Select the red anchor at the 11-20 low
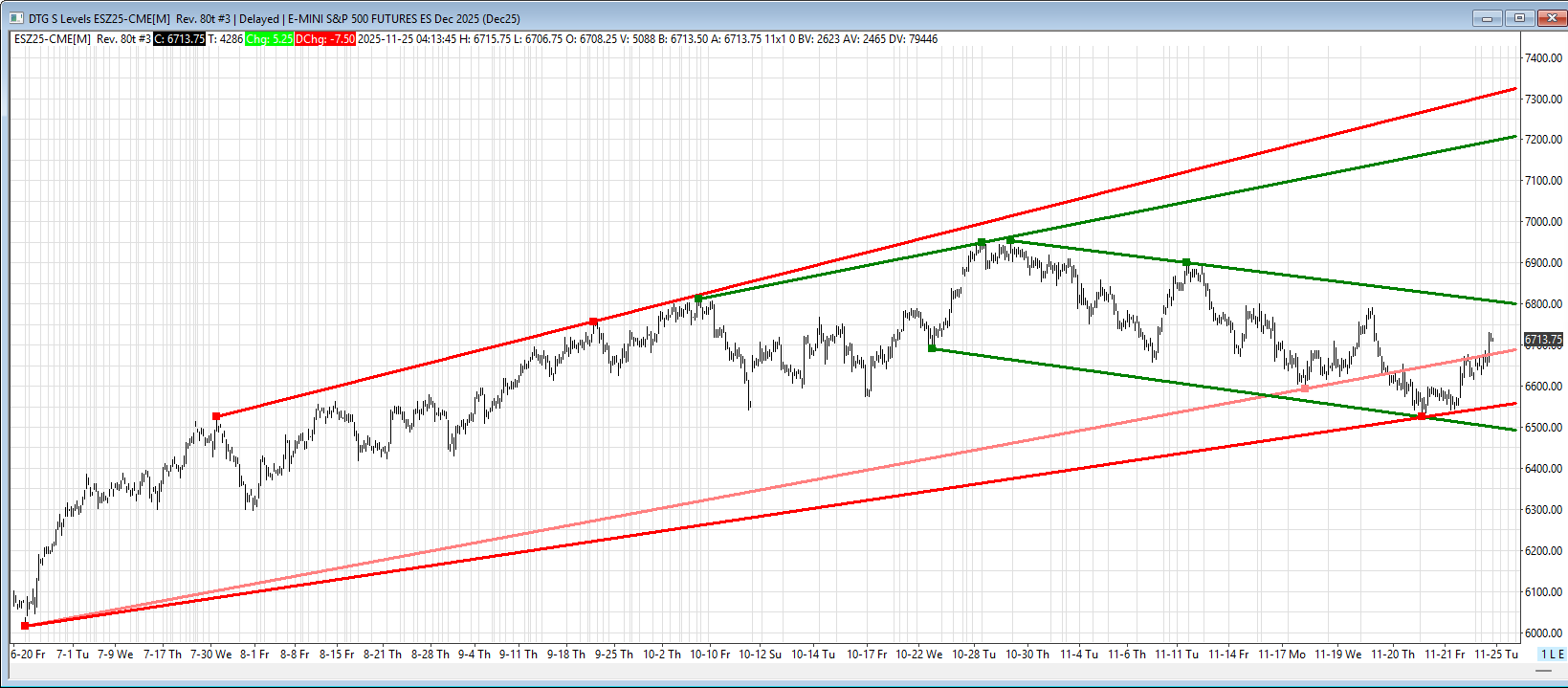The width and height of the screenshot is (1568, 688). click(1422, 416)
